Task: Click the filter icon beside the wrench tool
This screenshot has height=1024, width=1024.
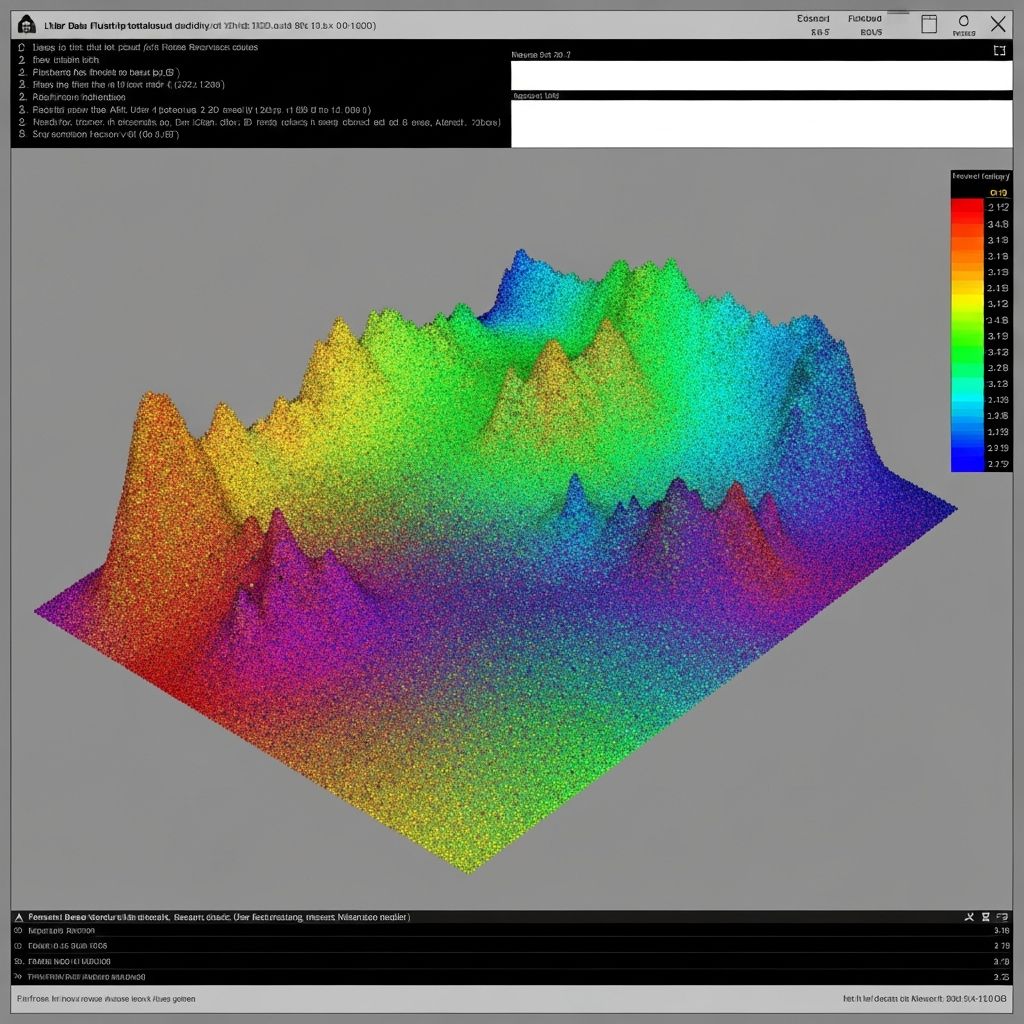Action: click(x=985, y=916)
